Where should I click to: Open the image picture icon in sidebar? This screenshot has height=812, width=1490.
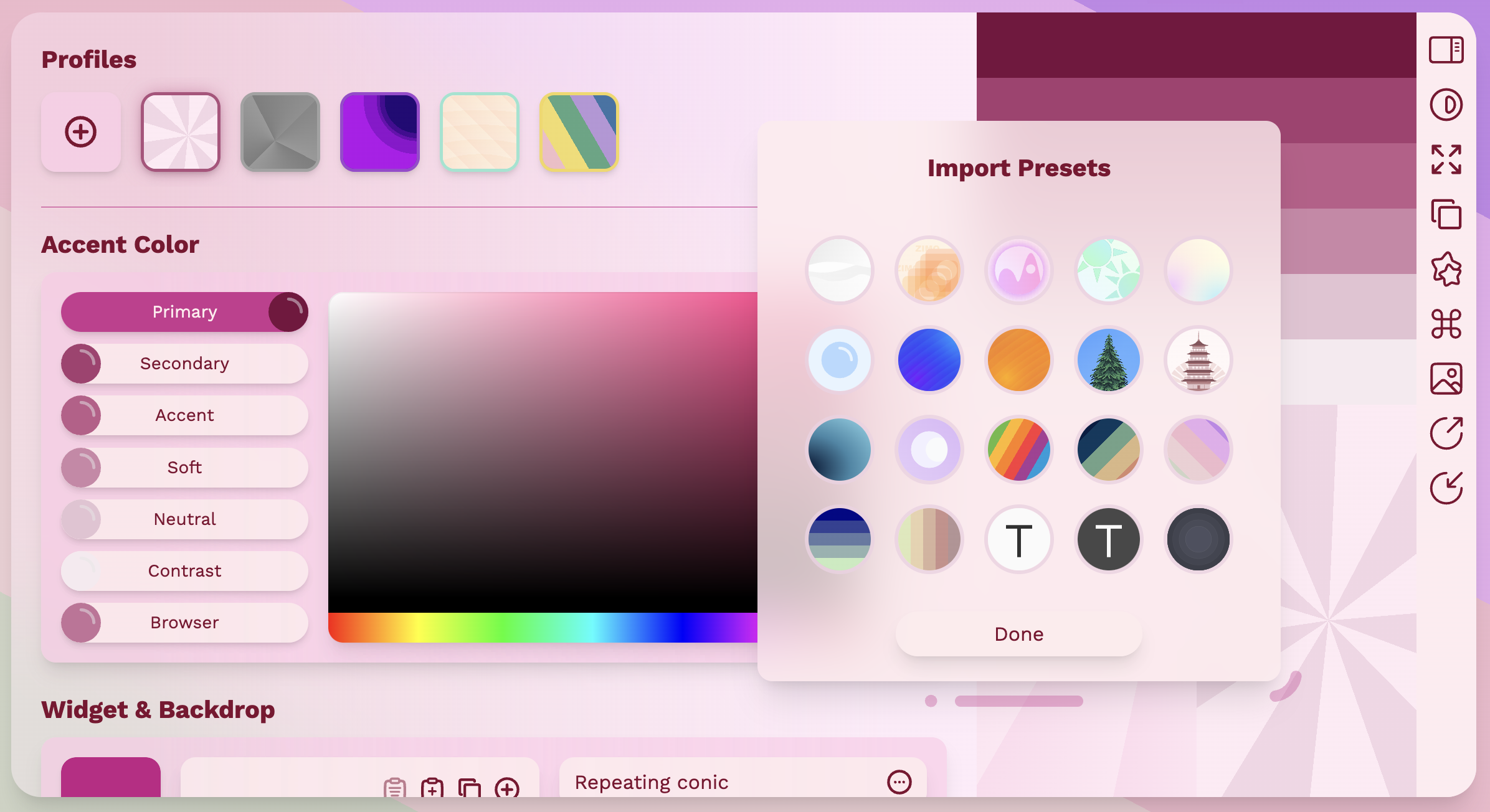(x=1446, y=379)
